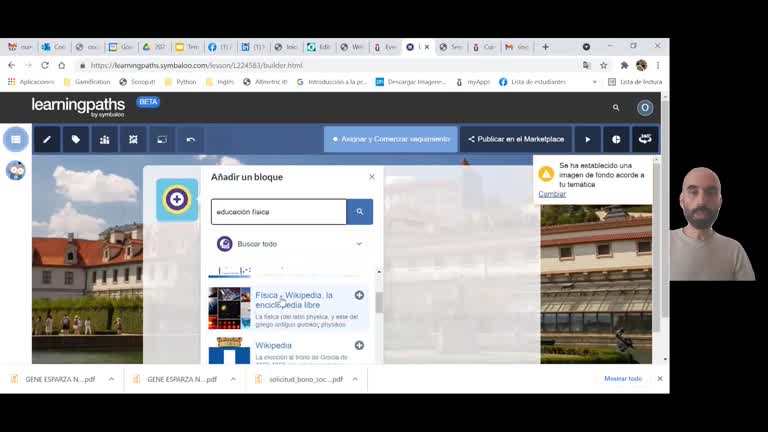The image size is (768, 432).
Task: Click 'Publicar en el Marketplace' button
Action: coord(516,140)
